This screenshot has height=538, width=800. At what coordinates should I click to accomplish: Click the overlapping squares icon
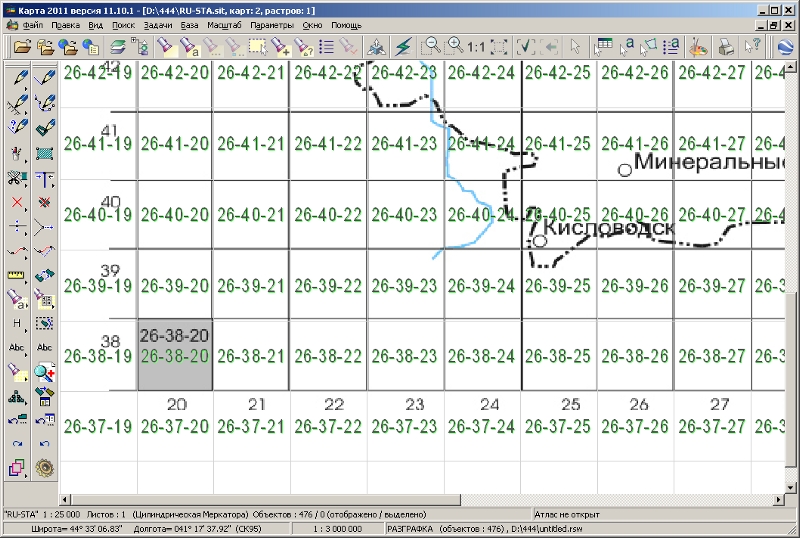click(x=17, y=468)
